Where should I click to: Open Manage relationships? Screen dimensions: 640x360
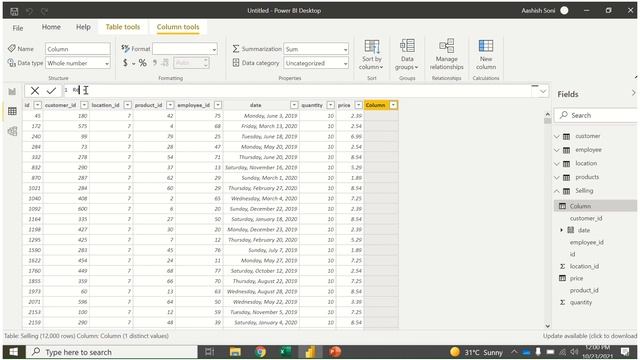click(447, 55)
